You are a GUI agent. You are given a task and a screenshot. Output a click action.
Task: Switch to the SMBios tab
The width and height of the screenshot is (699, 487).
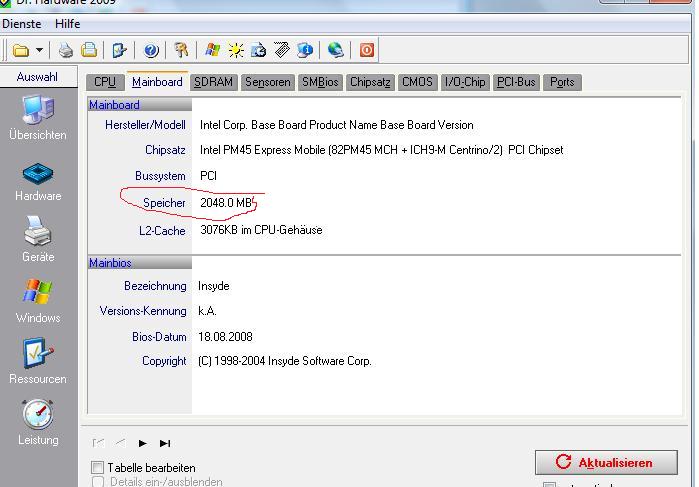click(x=320, y=82)
